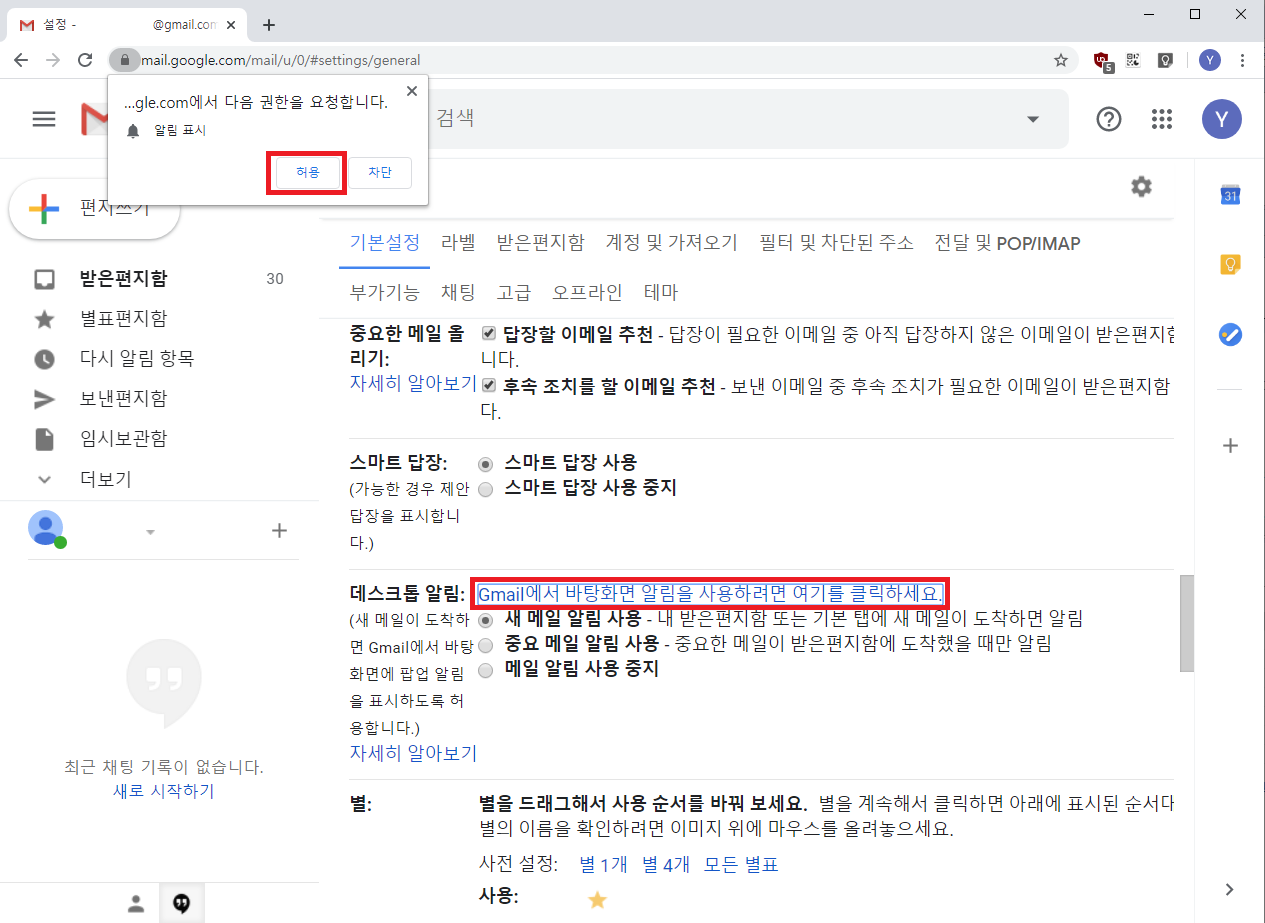The image size is (1265, 923).
Task: Open the lightbulb extension icon in toolbar
Action: click(1165, 60)
